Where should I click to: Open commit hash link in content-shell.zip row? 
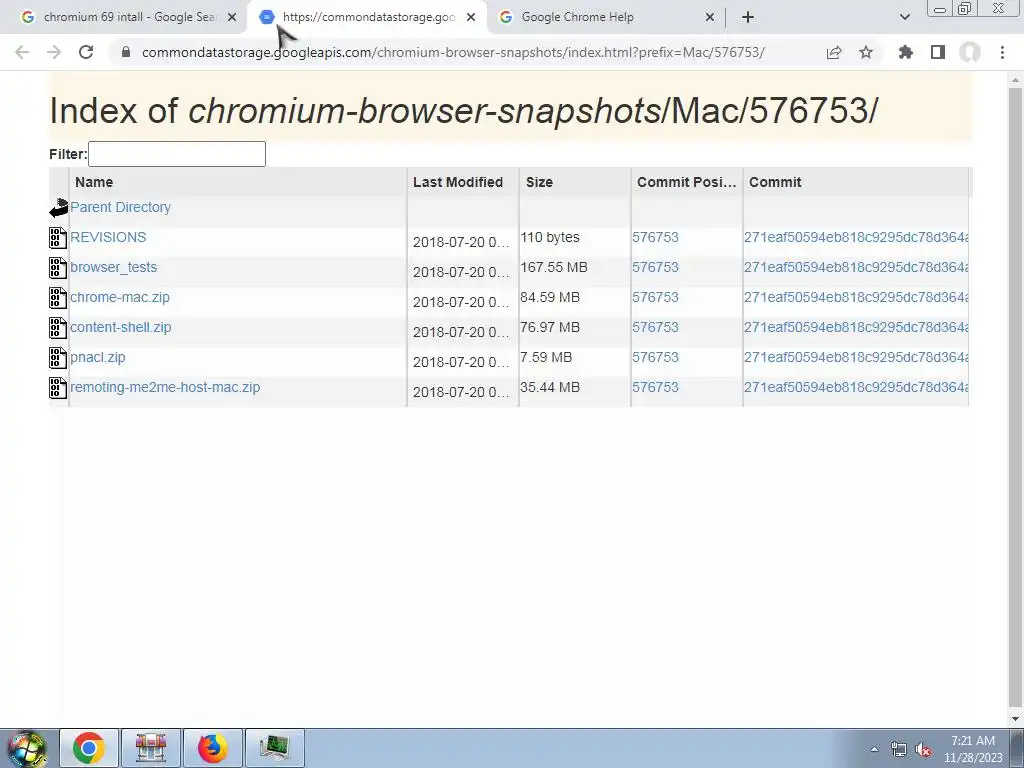pyautogui.click(x=856, y=327)
